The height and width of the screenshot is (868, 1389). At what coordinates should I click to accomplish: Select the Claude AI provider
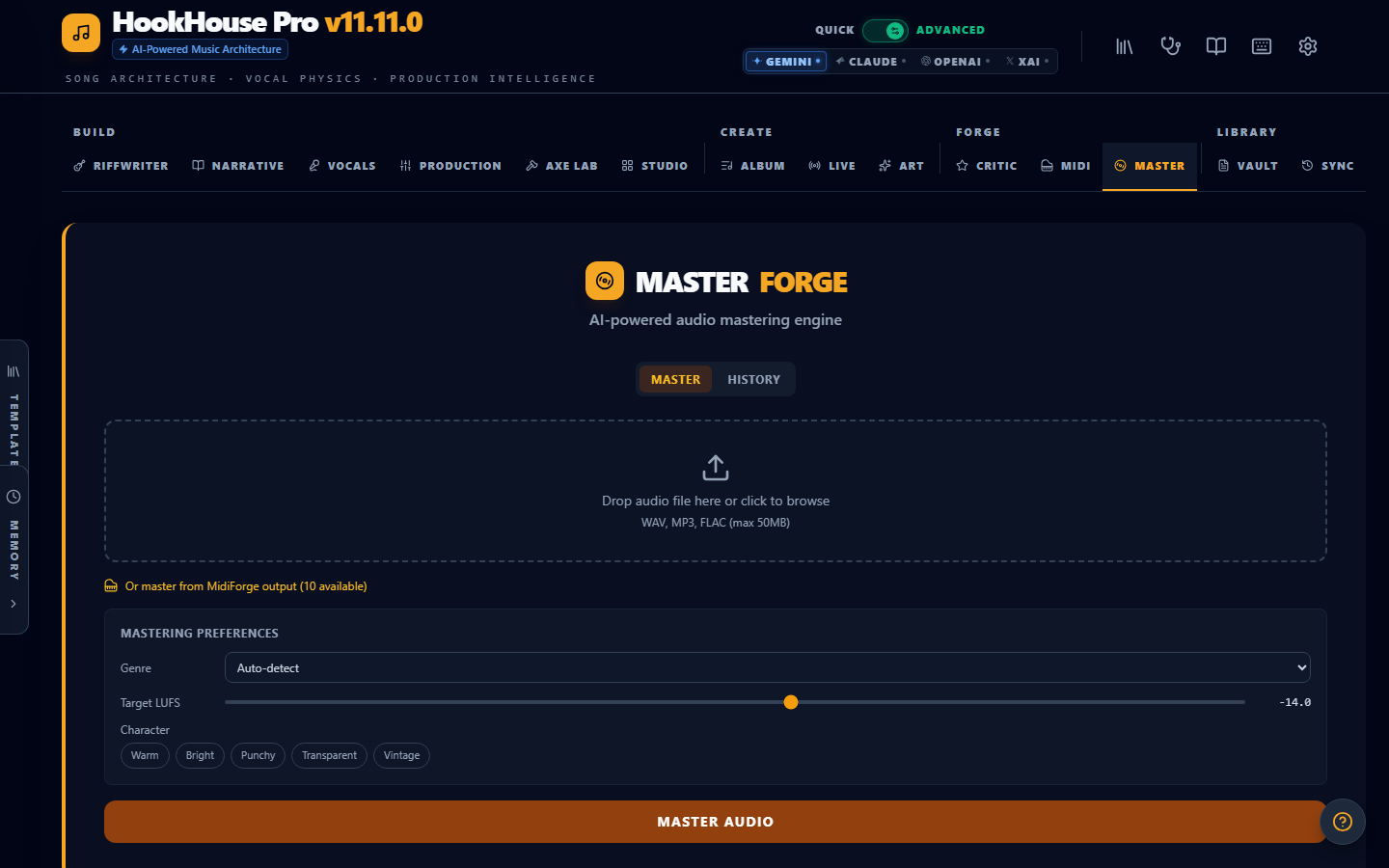pyautogui.click(x=871, y=61)
